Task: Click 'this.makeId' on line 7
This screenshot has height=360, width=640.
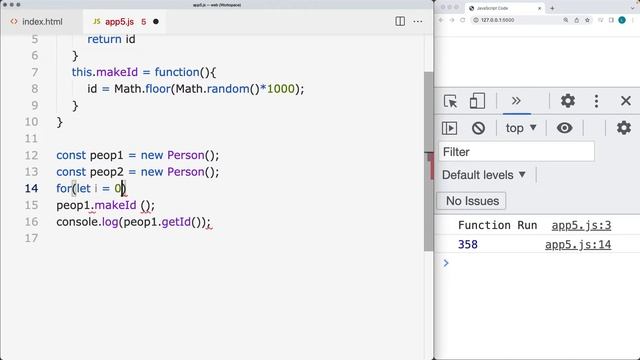Action: pos(104,72)
